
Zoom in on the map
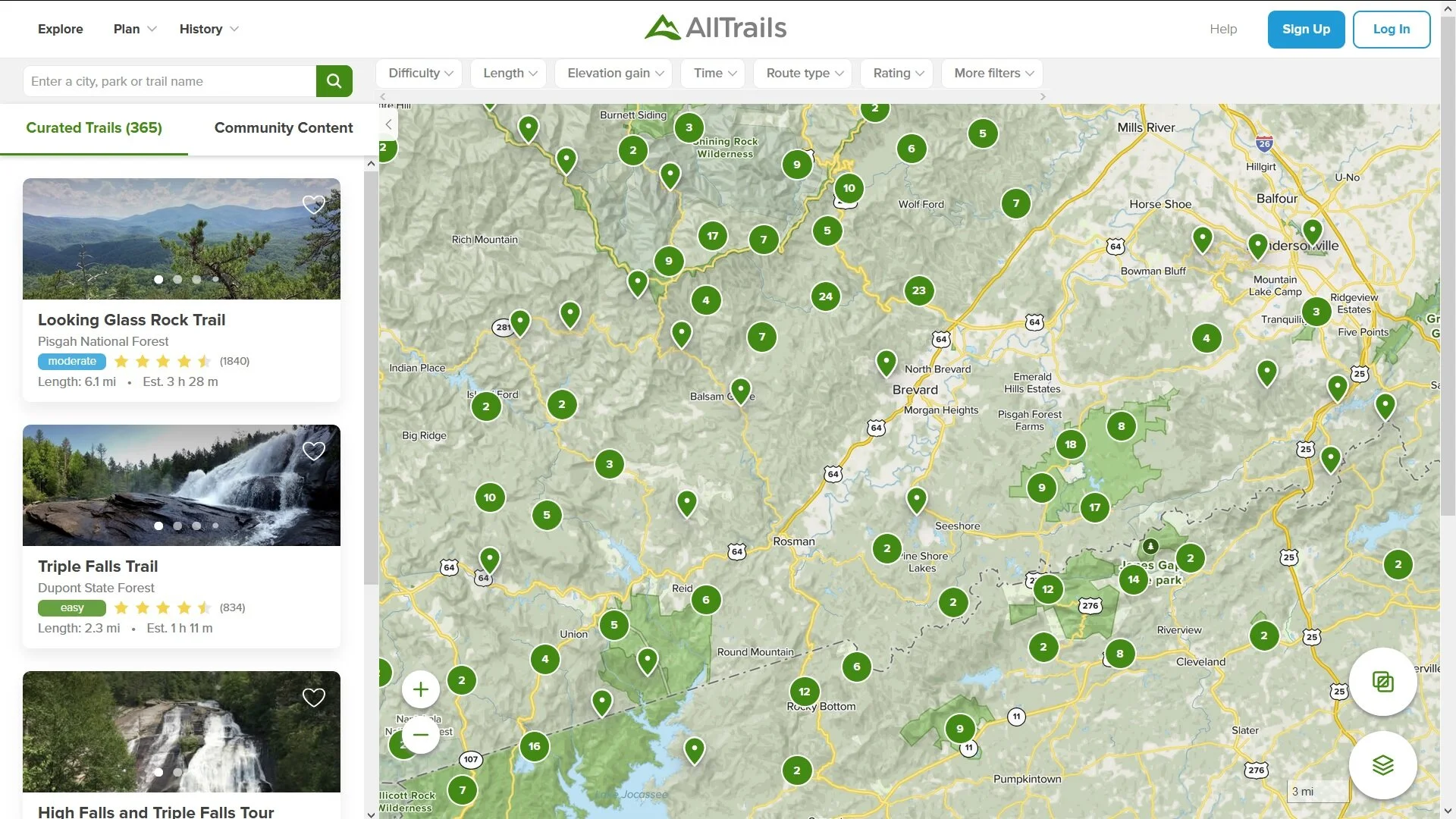(x=421, y=689)
